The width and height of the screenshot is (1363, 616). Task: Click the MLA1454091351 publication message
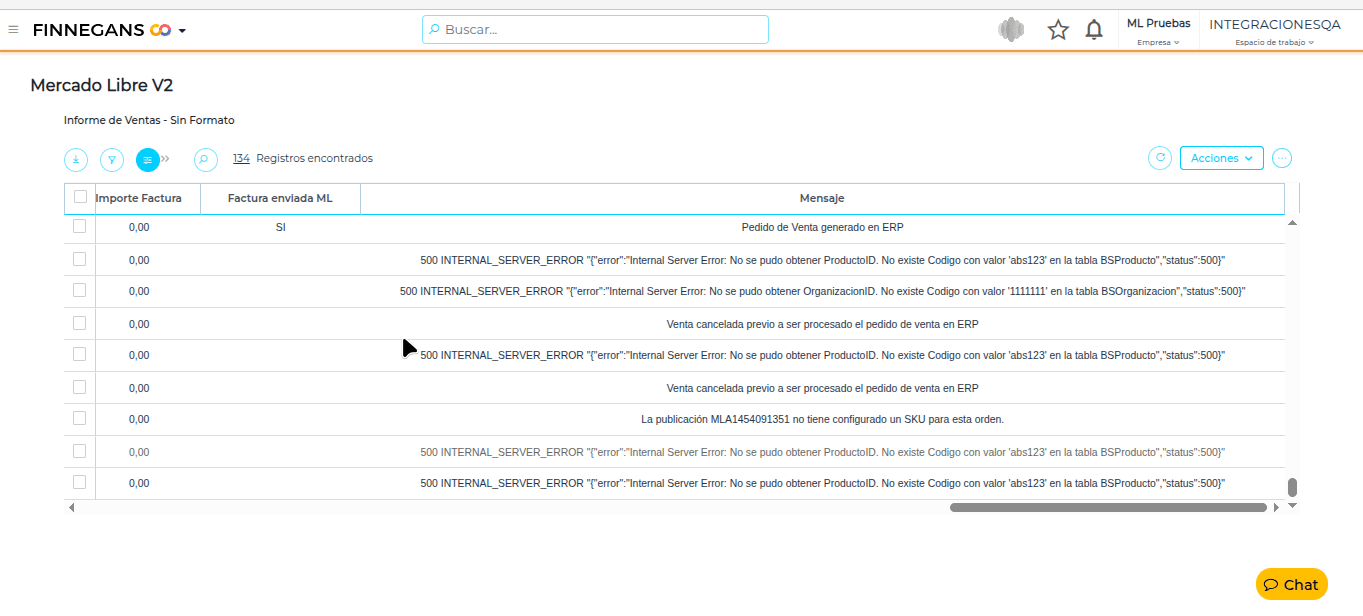click(x=822, y=419)
